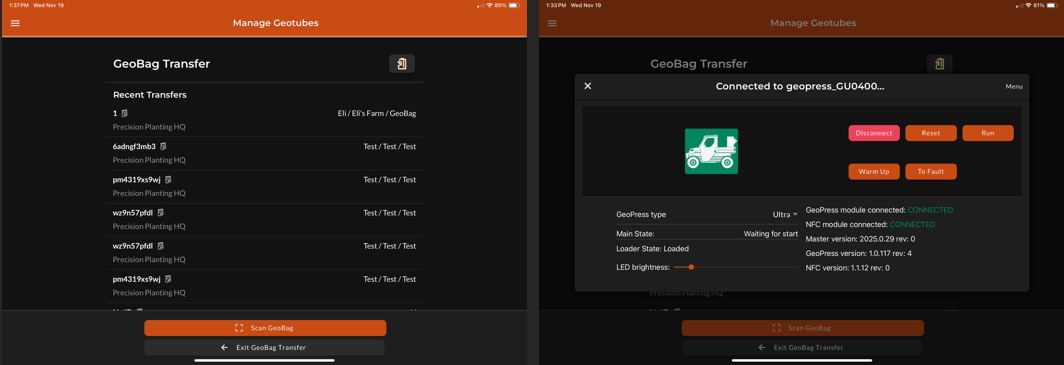Click the Disconnect button
Image resolution: width=1064 pixels, height=365 pixels.
874,133
